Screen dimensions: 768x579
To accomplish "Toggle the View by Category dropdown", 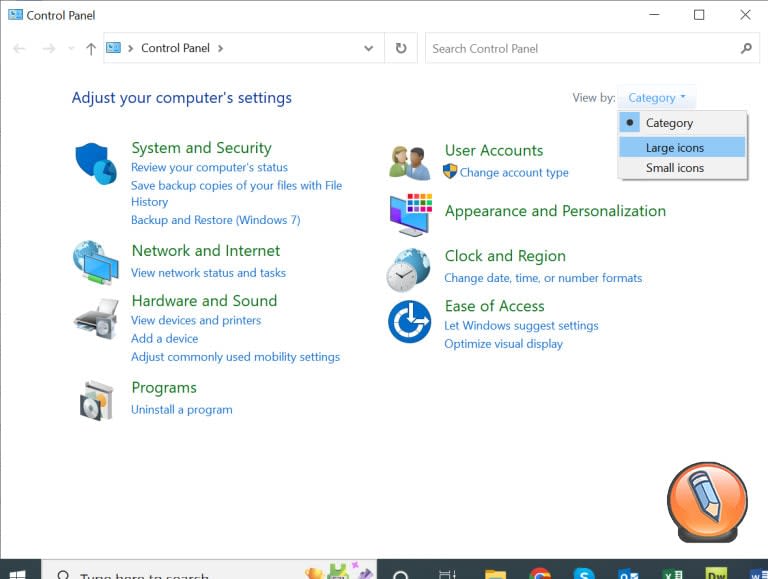I will click(656, 97).
